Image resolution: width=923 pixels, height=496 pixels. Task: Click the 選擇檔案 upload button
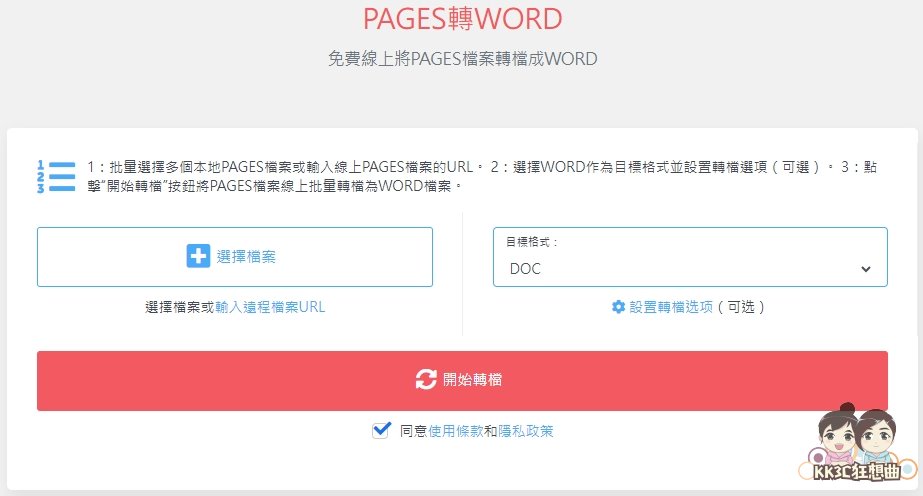pyautogui.click(x=235, y=257)
